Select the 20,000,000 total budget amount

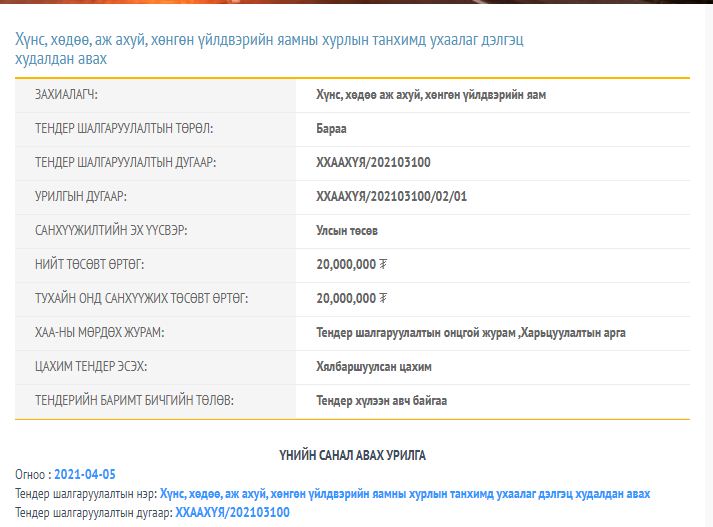(x=345, y=264)
